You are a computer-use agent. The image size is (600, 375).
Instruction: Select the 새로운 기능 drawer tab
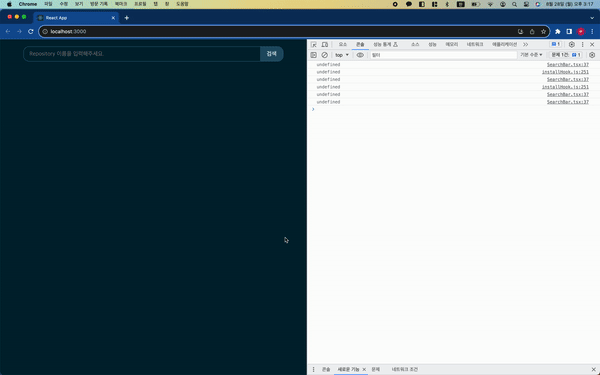coord(348,369)
